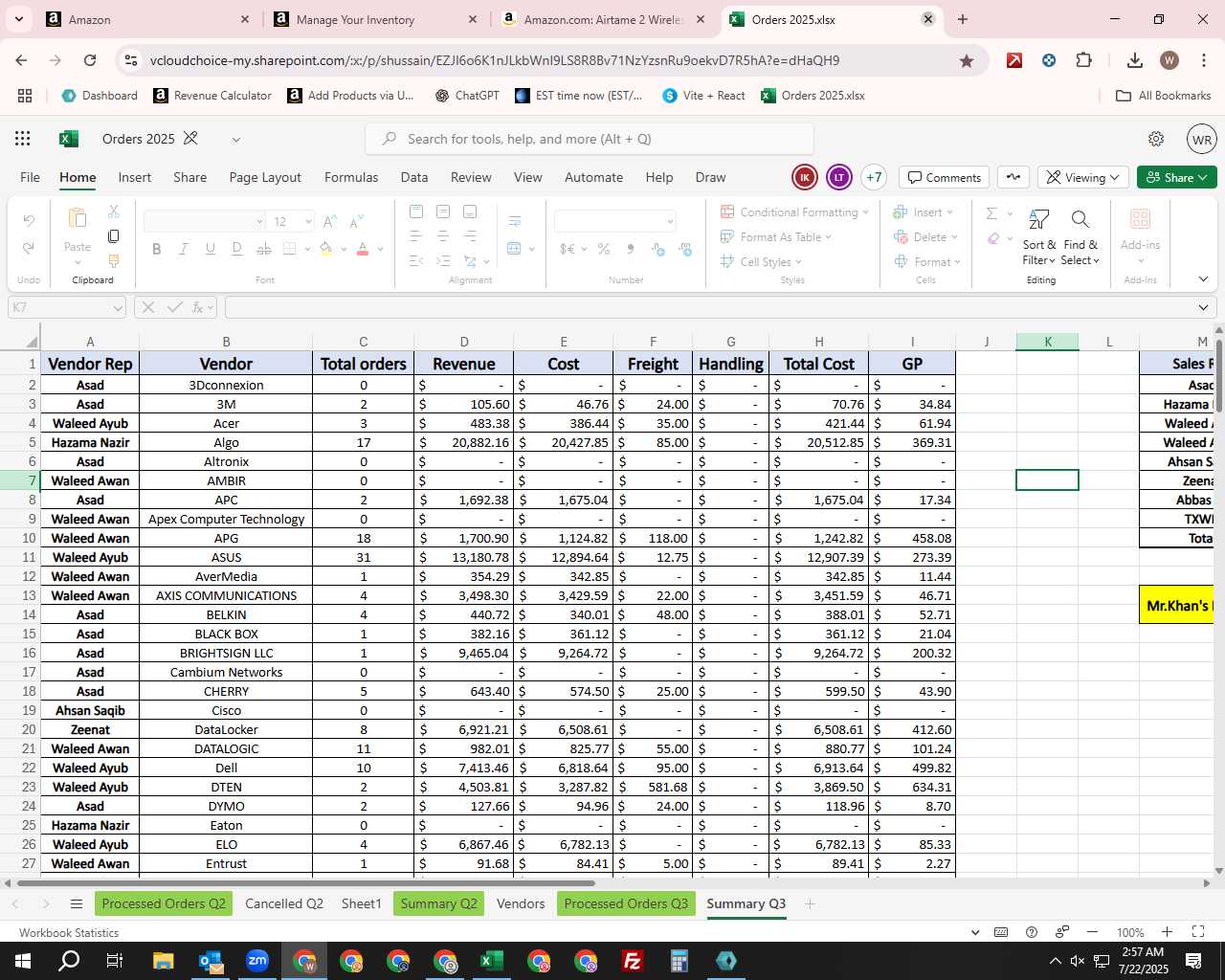Screen dimensions: 1225x980
Task: Select the DataLocker vendor cell
Action: point(226,729)
